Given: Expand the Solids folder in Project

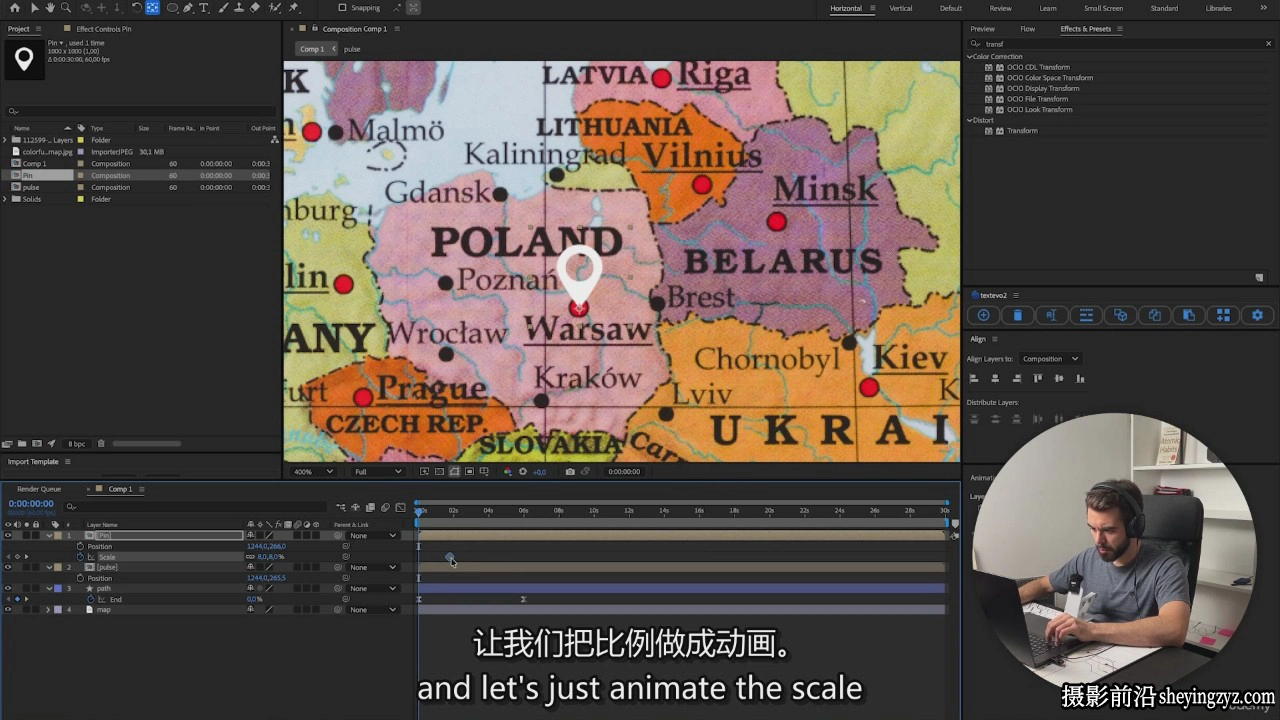Looking at the screenshot, I should tap(5, 199).
